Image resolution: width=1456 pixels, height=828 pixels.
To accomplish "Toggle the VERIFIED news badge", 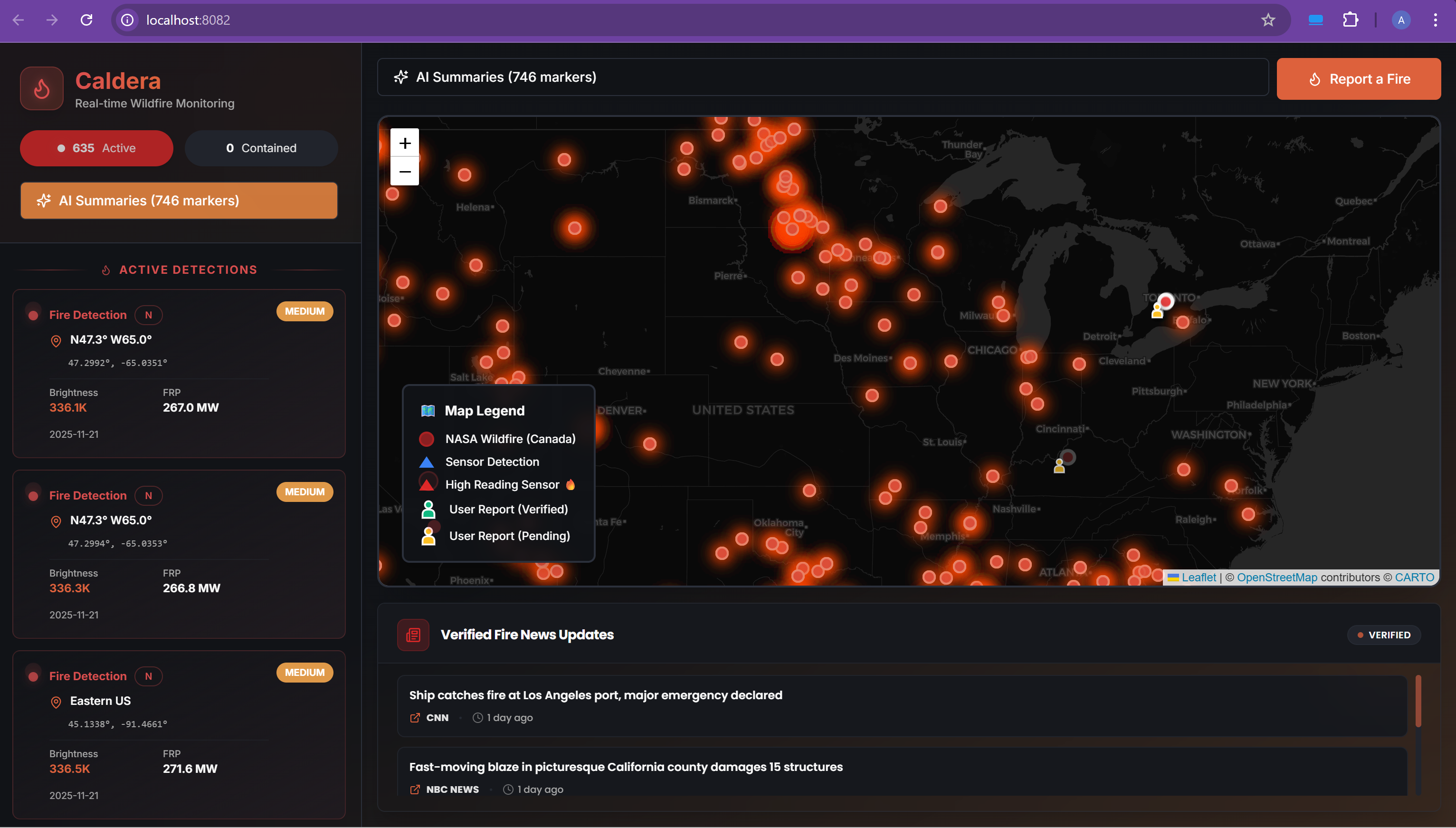I will point(1384,635).
